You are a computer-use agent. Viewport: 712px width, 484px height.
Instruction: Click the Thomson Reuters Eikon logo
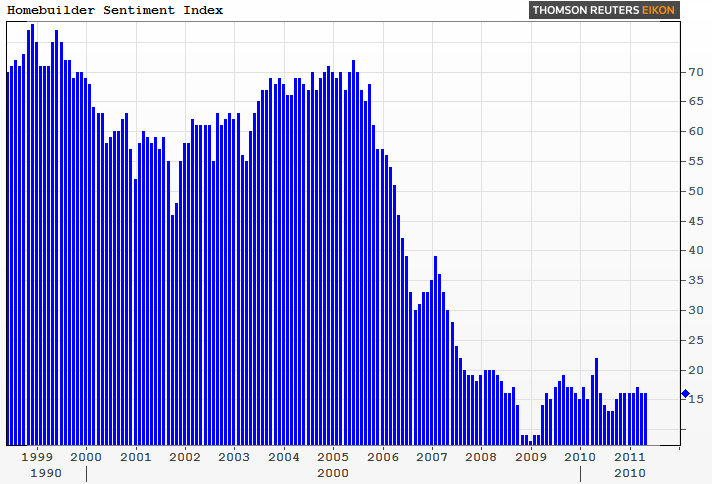604,11
